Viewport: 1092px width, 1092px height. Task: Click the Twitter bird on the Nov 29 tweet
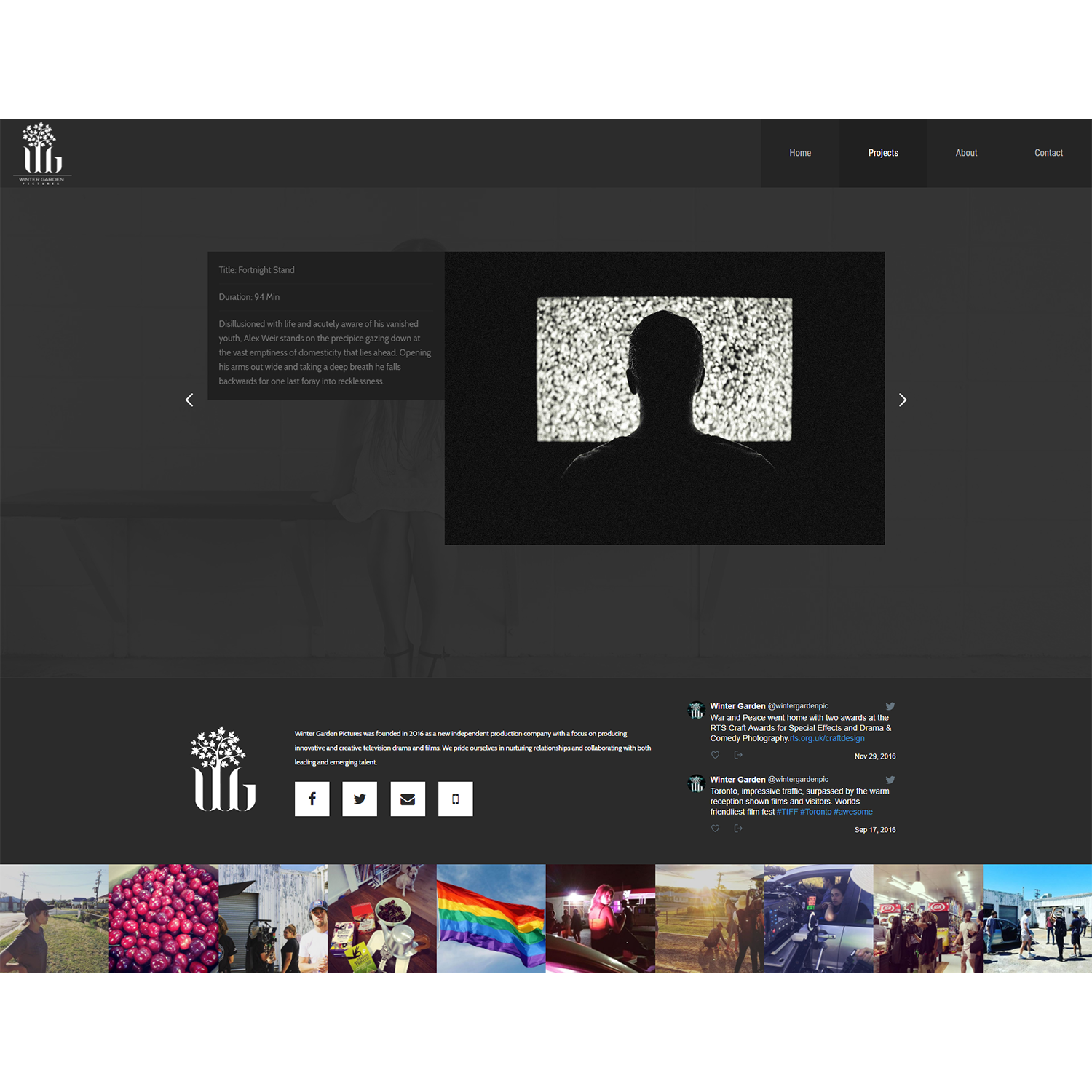coord(890,705)
